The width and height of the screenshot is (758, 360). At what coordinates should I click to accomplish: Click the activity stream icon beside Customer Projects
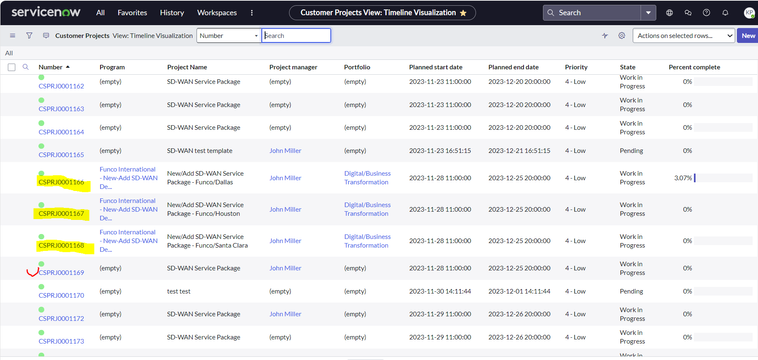click(x=46, y=36)
